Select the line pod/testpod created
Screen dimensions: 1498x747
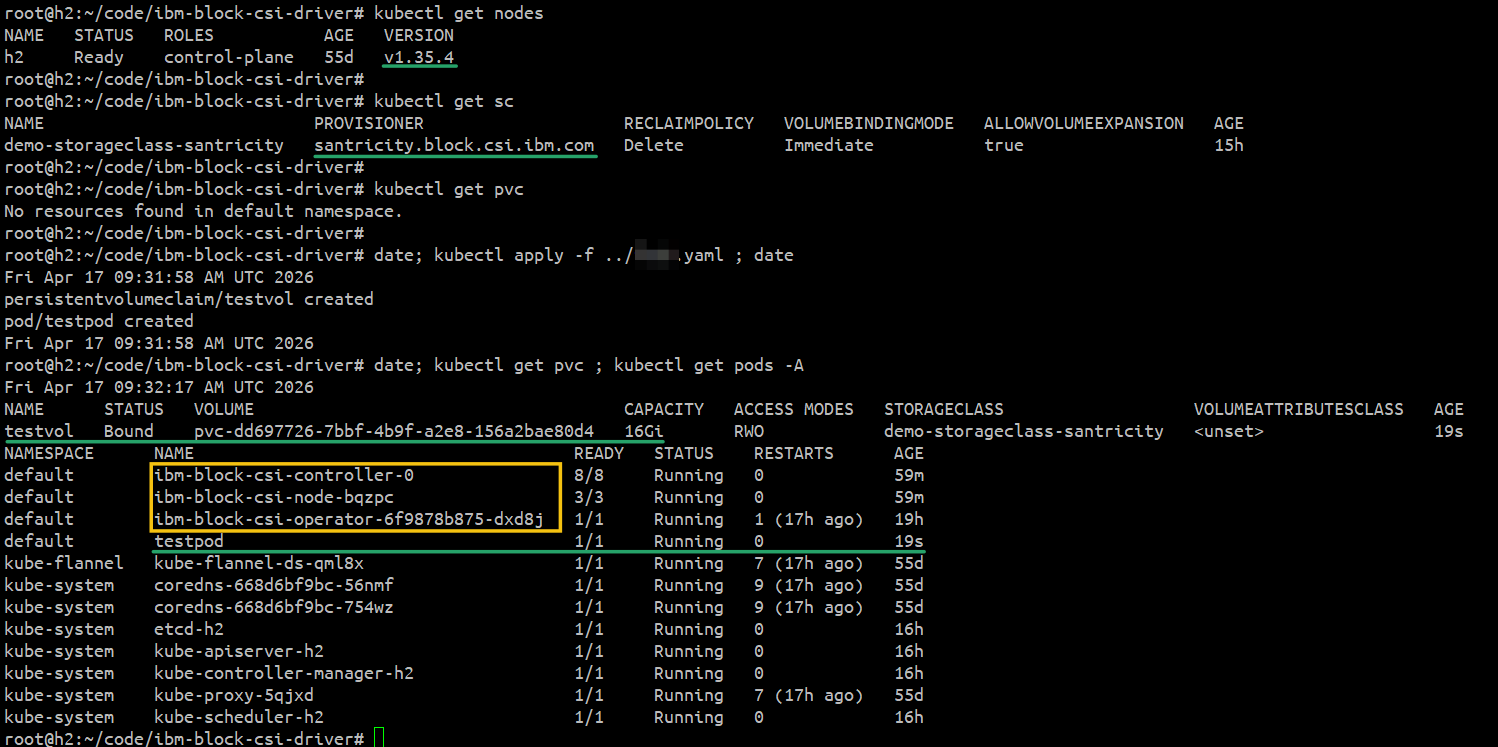[x=99, y=321]
